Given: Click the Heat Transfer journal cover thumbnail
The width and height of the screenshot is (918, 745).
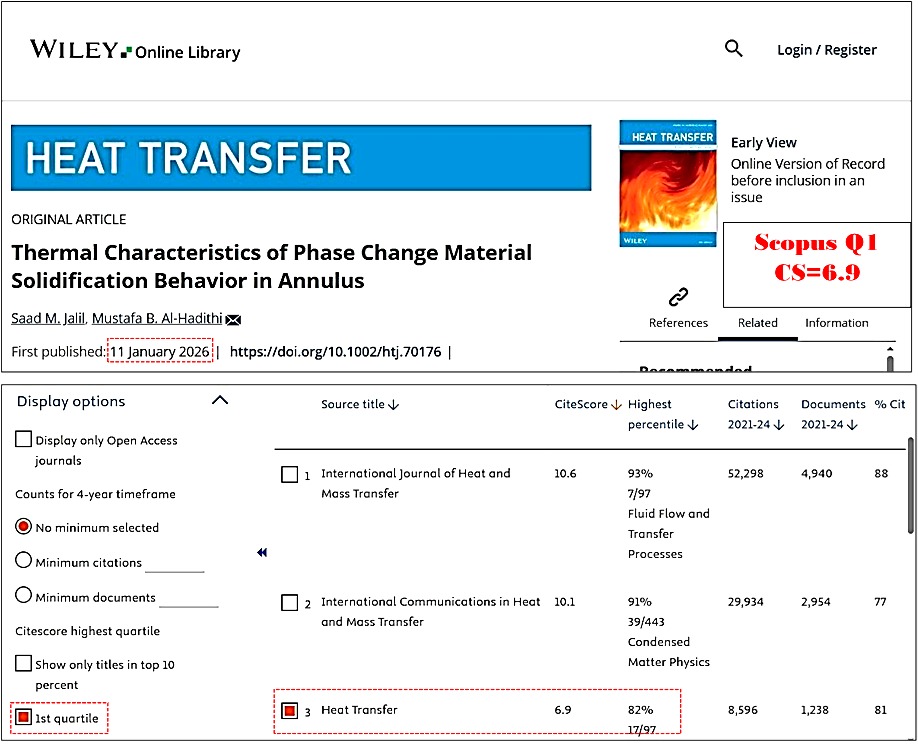Looking at the screenshot, I should (667, 183).
